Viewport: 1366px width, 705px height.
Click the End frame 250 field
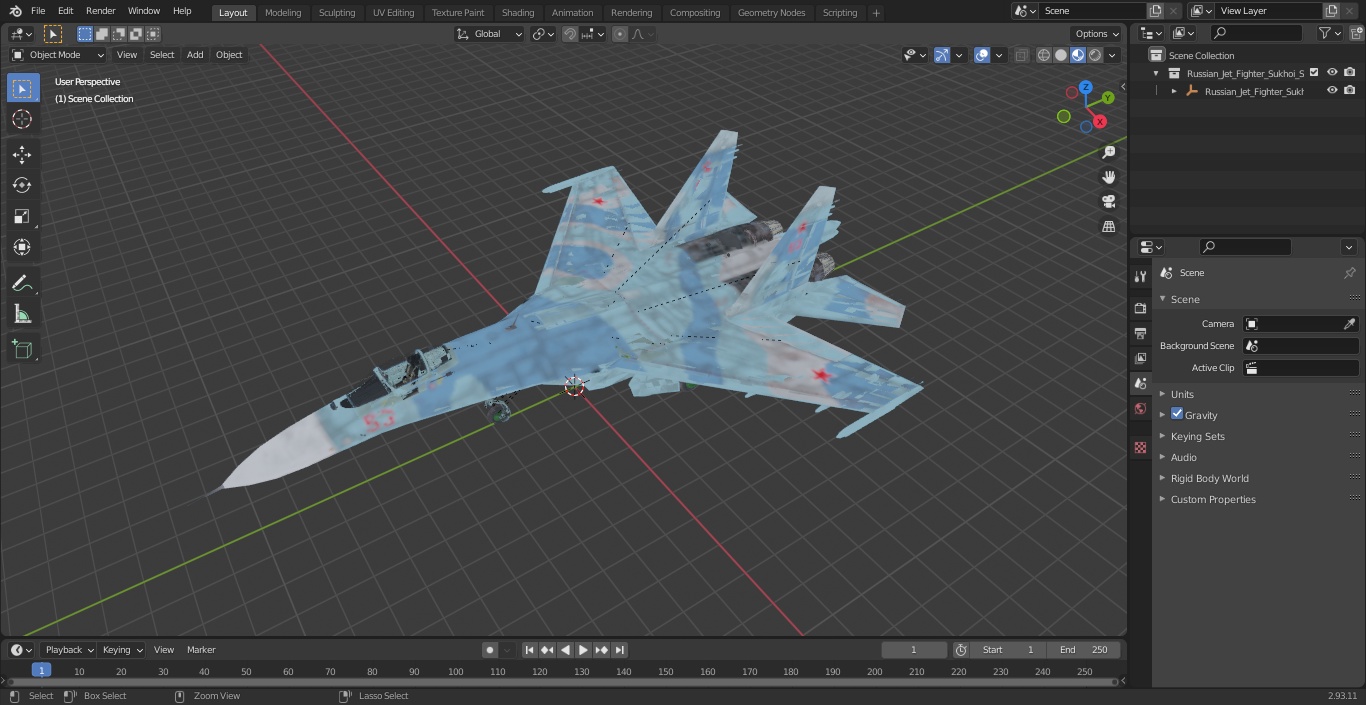click(1084, 650)
